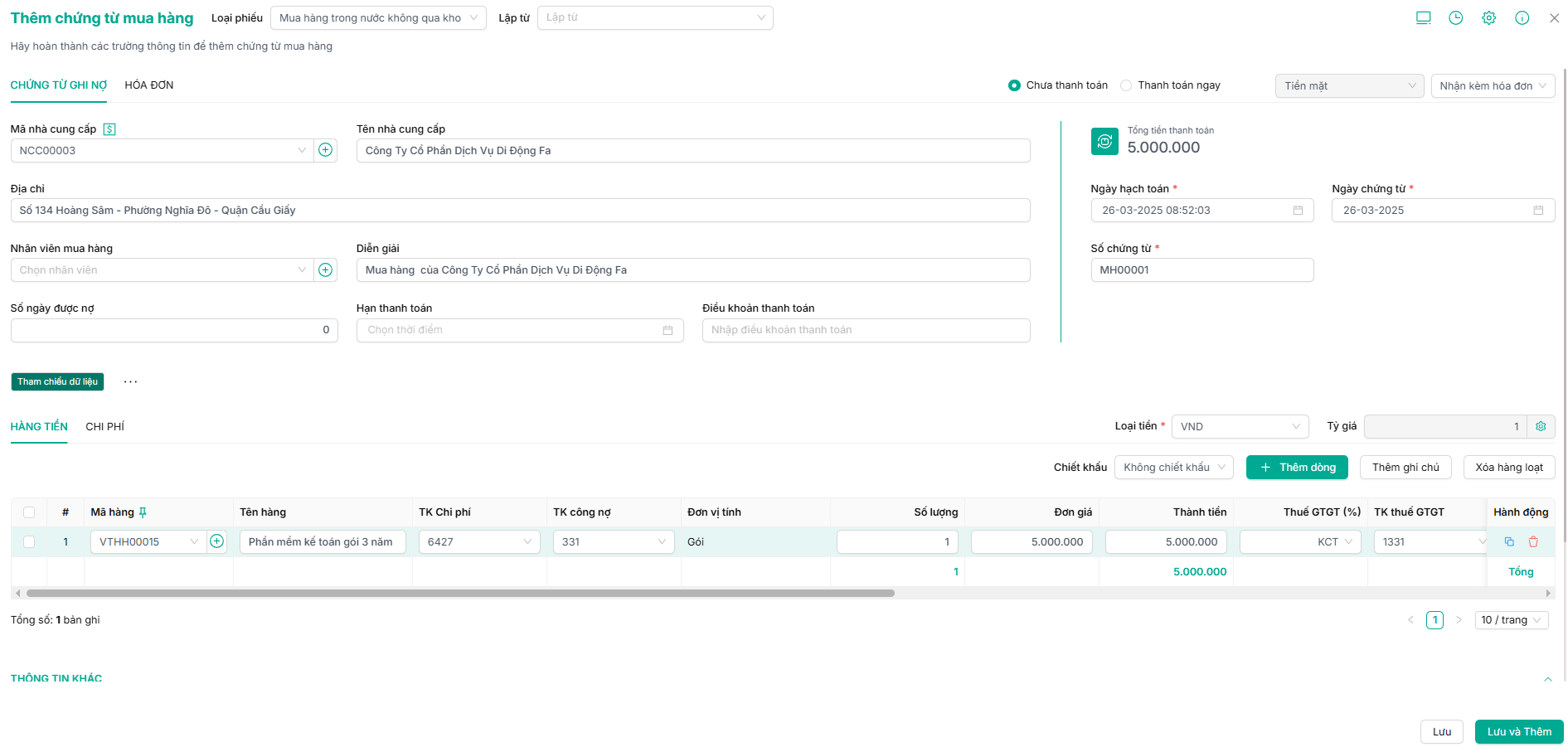Open the settings gear icon at top right
Image resolution: width=1568 pixels, height=752 pixels.
(x=1488, y=18)
